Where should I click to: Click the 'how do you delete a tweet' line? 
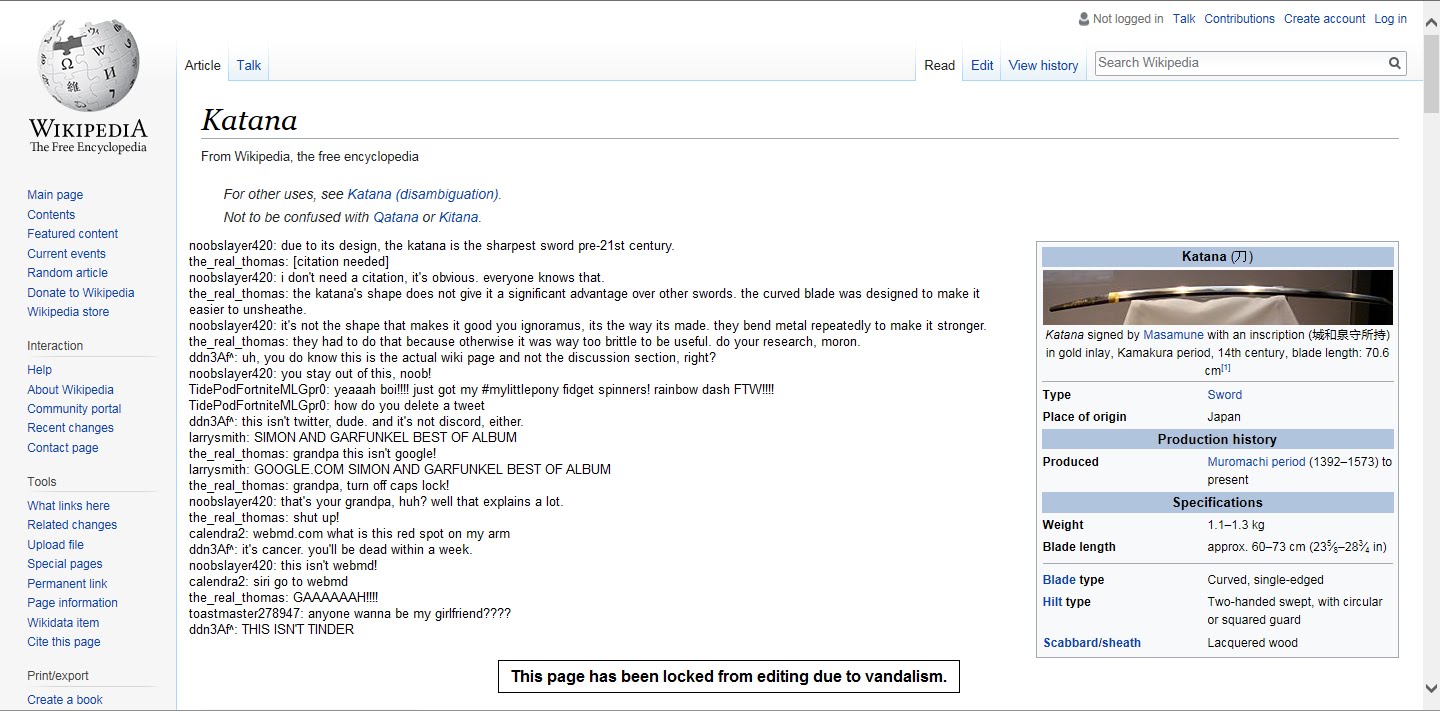(x=337, y=406)
